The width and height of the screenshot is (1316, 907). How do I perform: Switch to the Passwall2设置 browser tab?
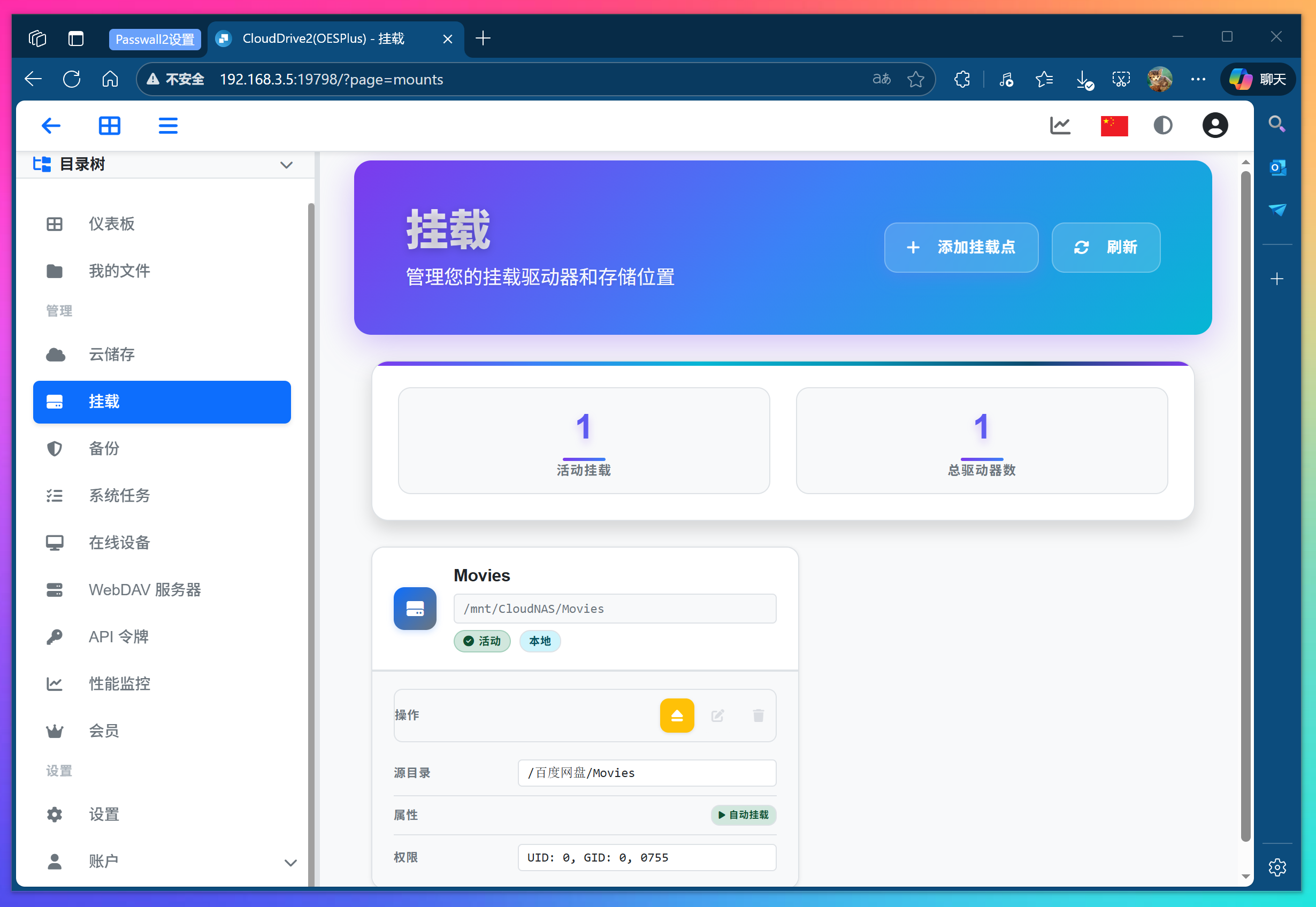point(155,39)
